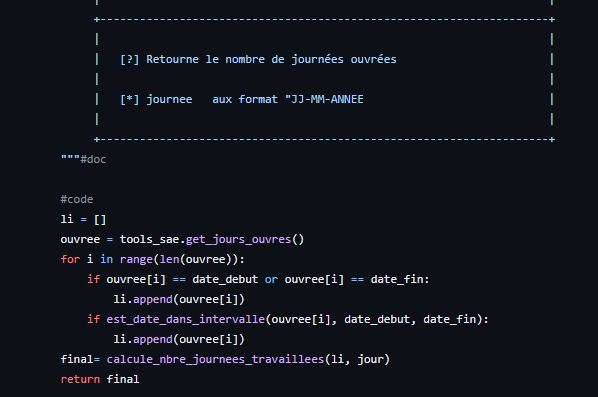Screen dimensions: 598x397
Task: Click the '#code' comment line
Action: (77, 199)
